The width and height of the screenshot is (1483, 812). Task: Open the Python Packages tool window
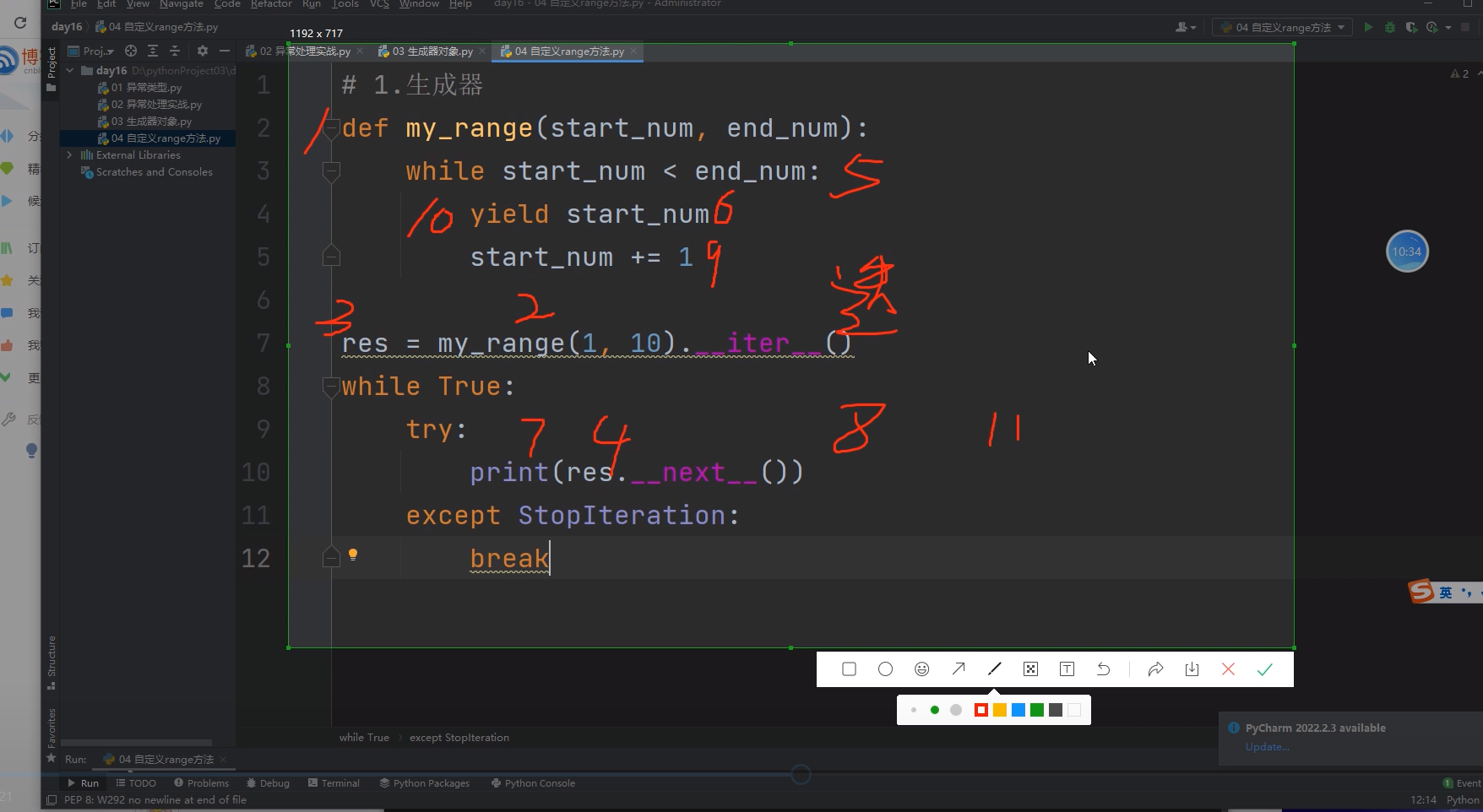coord(424,783)
